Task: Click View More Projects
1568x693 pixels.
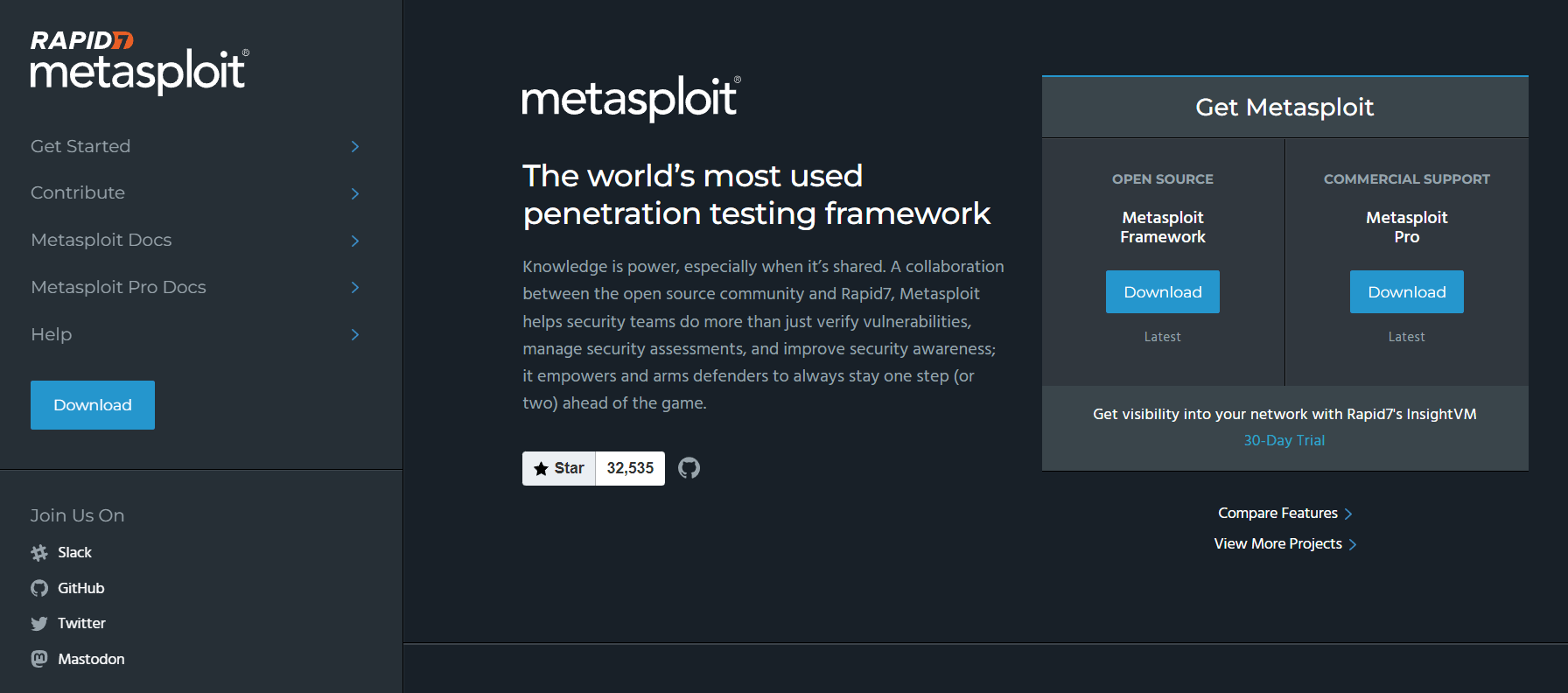Action: point(1277,543)
